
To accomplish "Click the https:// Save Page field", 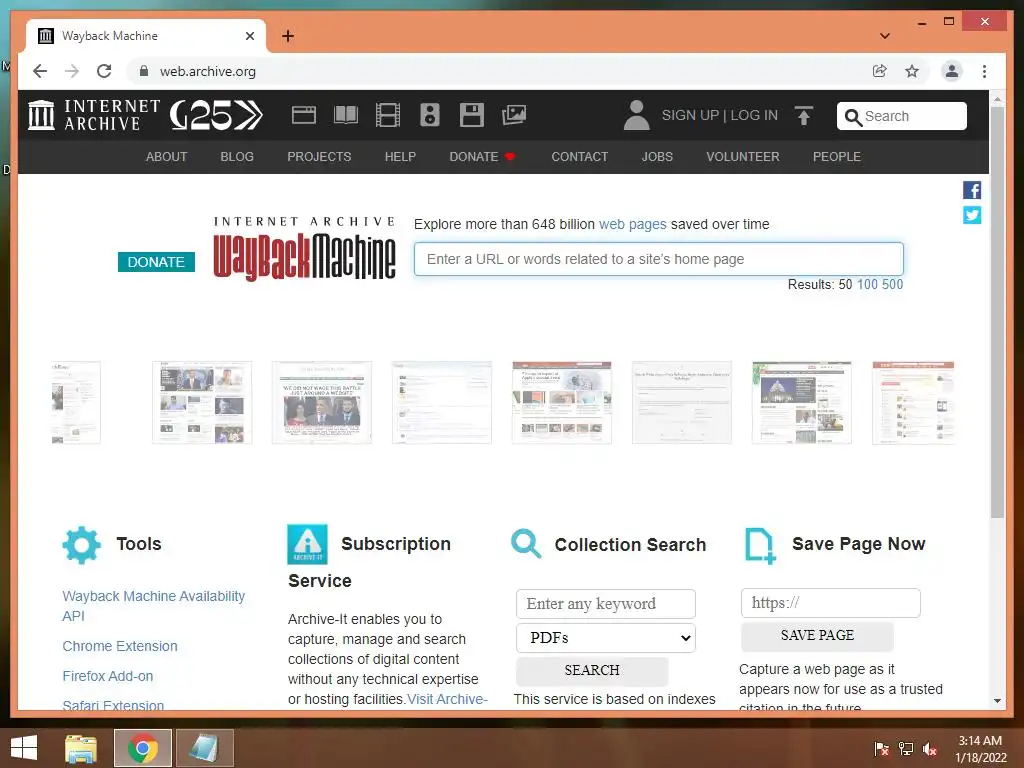I will [x=831, y=603].
